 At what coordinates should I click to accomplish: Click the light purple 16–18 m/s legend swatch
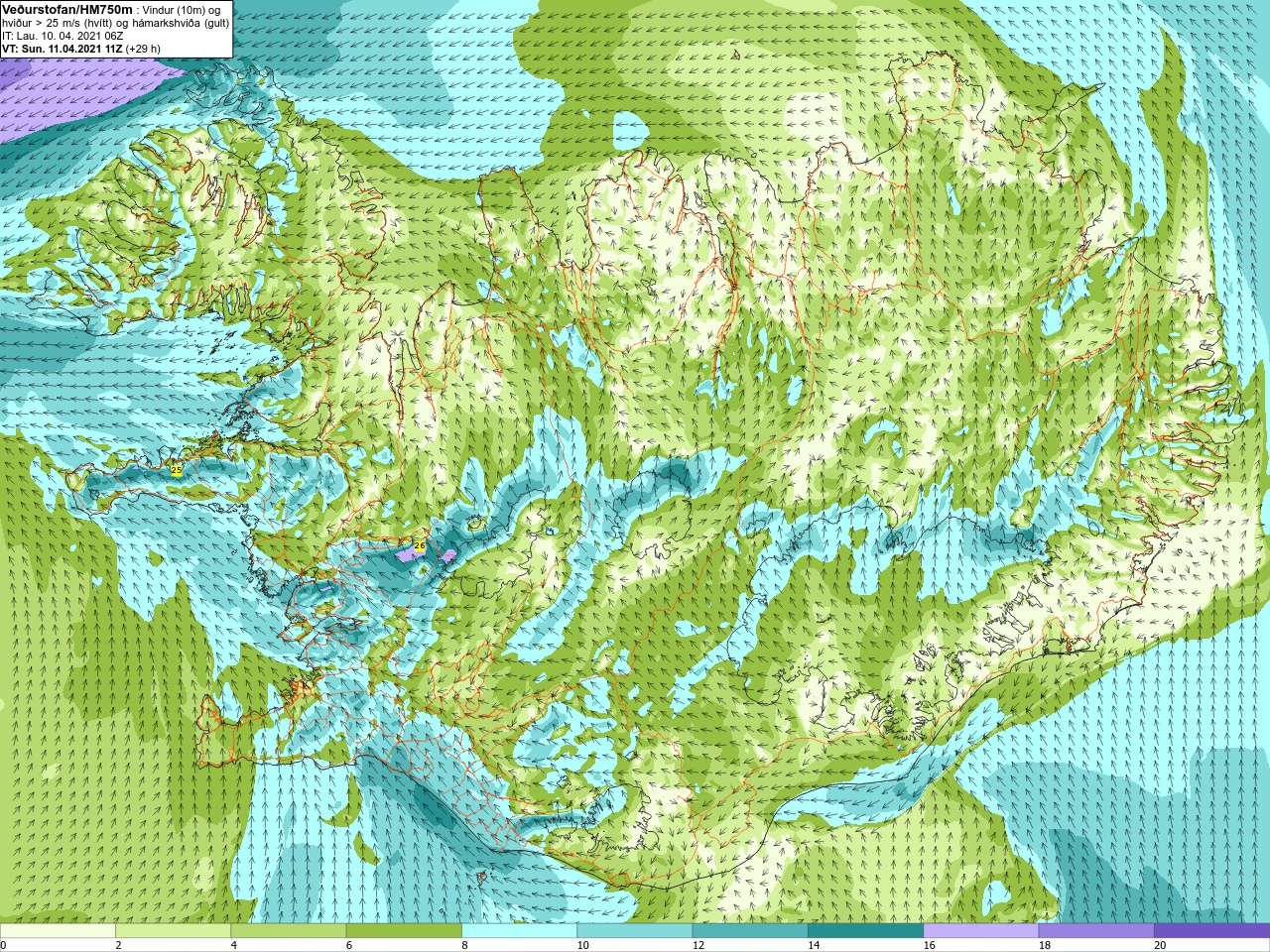[x=981, y=931]
